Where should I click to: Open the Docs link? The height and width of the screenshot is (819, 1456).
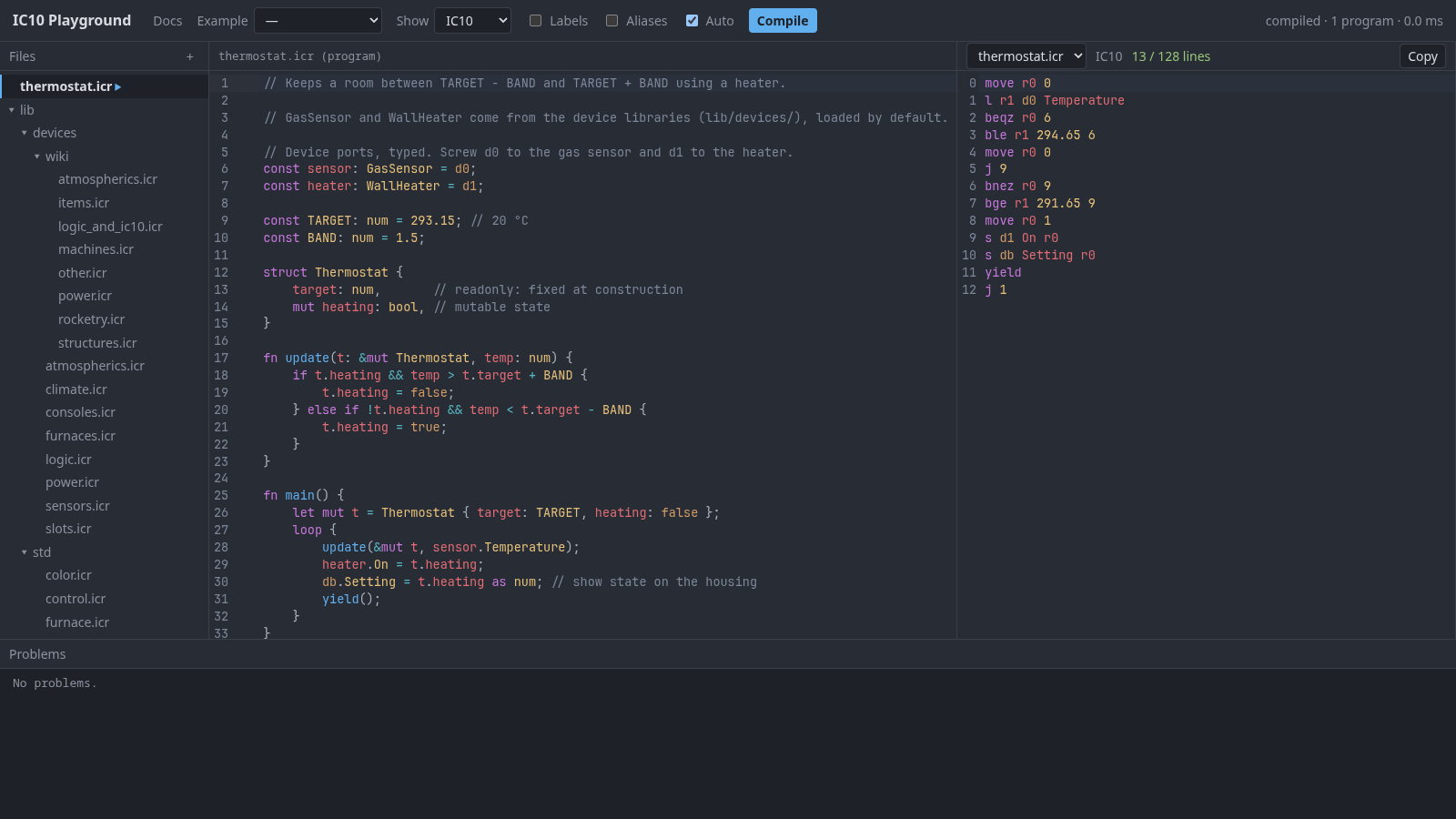(x=167, y=21)
